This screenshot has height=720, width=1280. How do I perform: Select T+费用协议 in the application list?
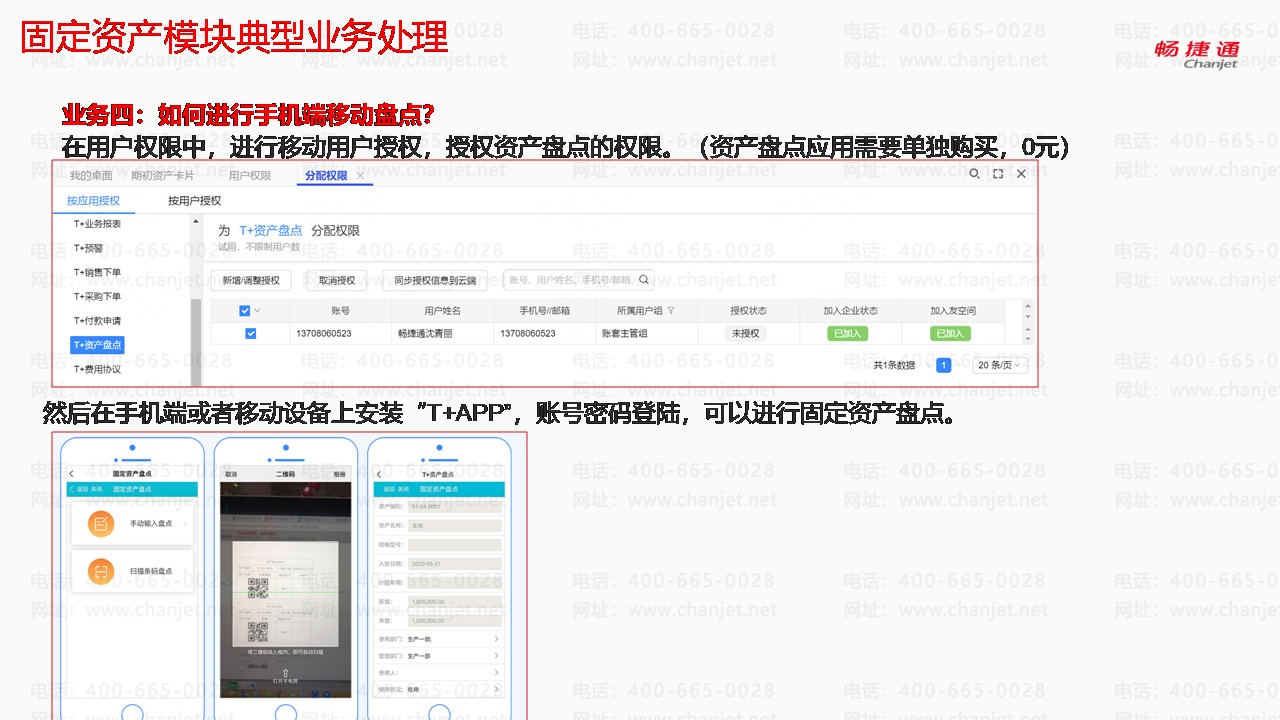point(98,369)
